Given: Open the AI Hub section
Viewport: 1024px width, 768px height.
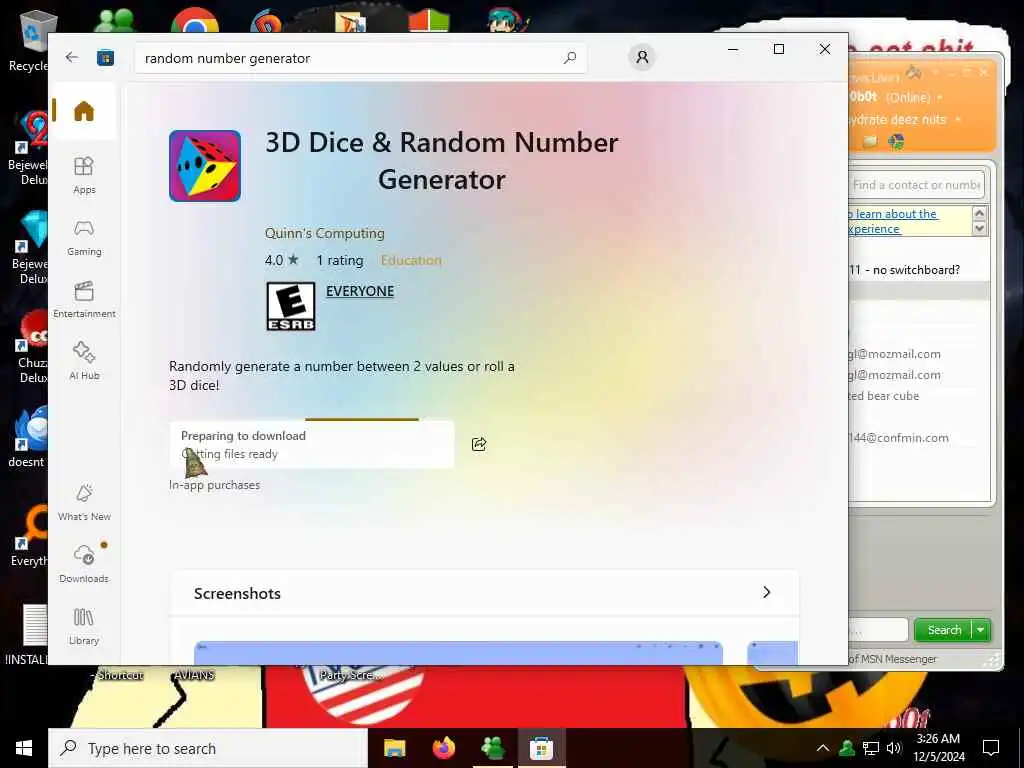Looking at the screenshot, I should (84, 360).
